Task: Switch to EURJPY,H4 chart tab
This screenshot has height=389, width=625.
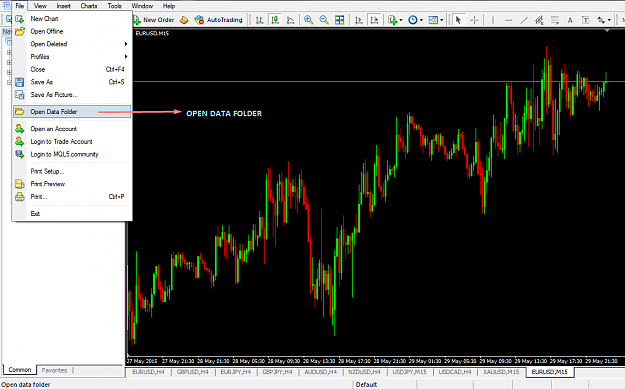Action: 236,372
